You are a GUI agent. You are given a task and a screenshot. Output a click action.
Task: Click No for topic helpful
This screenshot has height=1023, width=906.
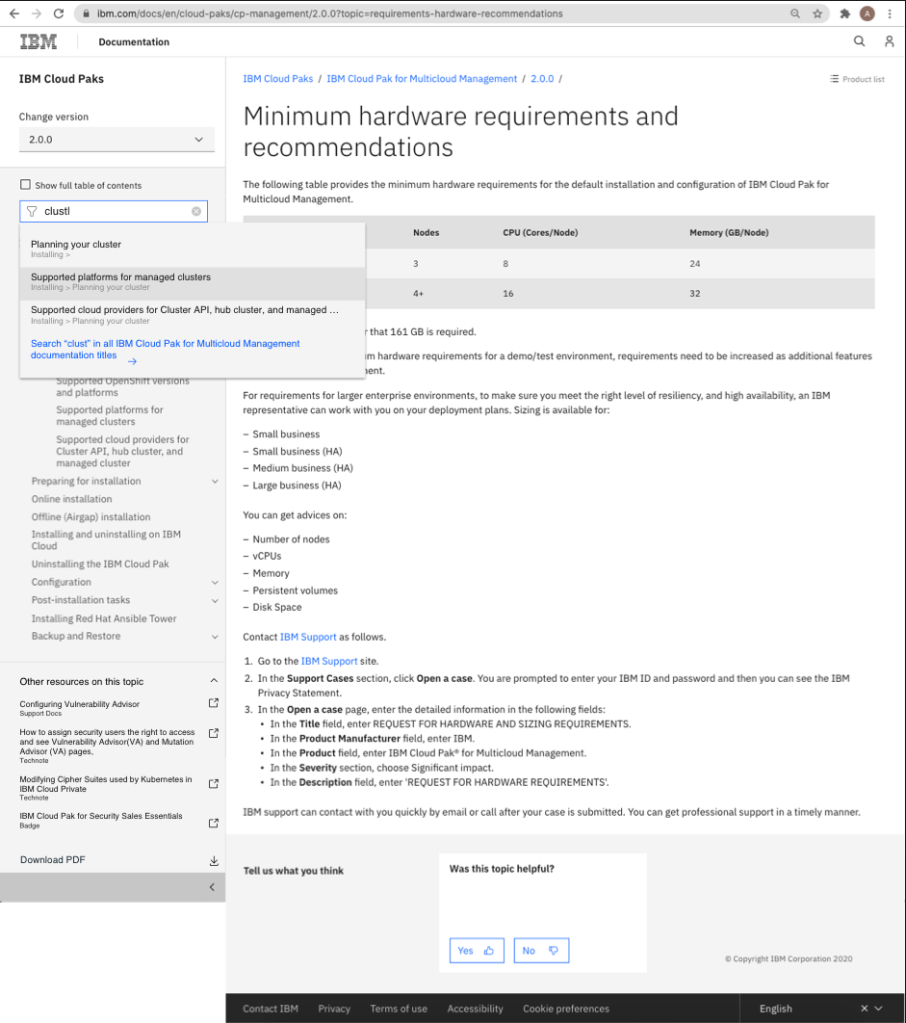pyautogui.click(x=541, y=950)
